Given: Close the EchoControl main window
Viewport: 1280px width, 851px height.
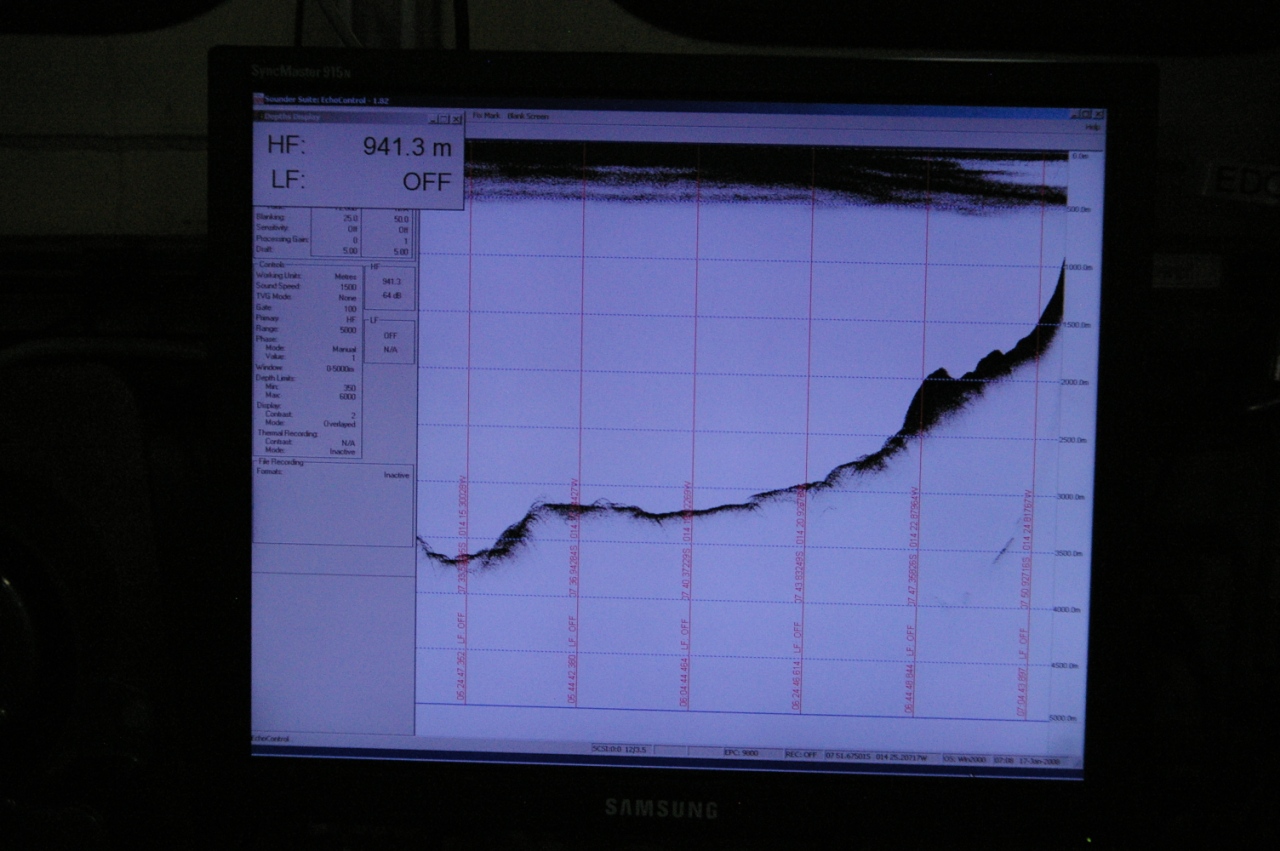Looking at the screenshot, I should (1099, 114).
